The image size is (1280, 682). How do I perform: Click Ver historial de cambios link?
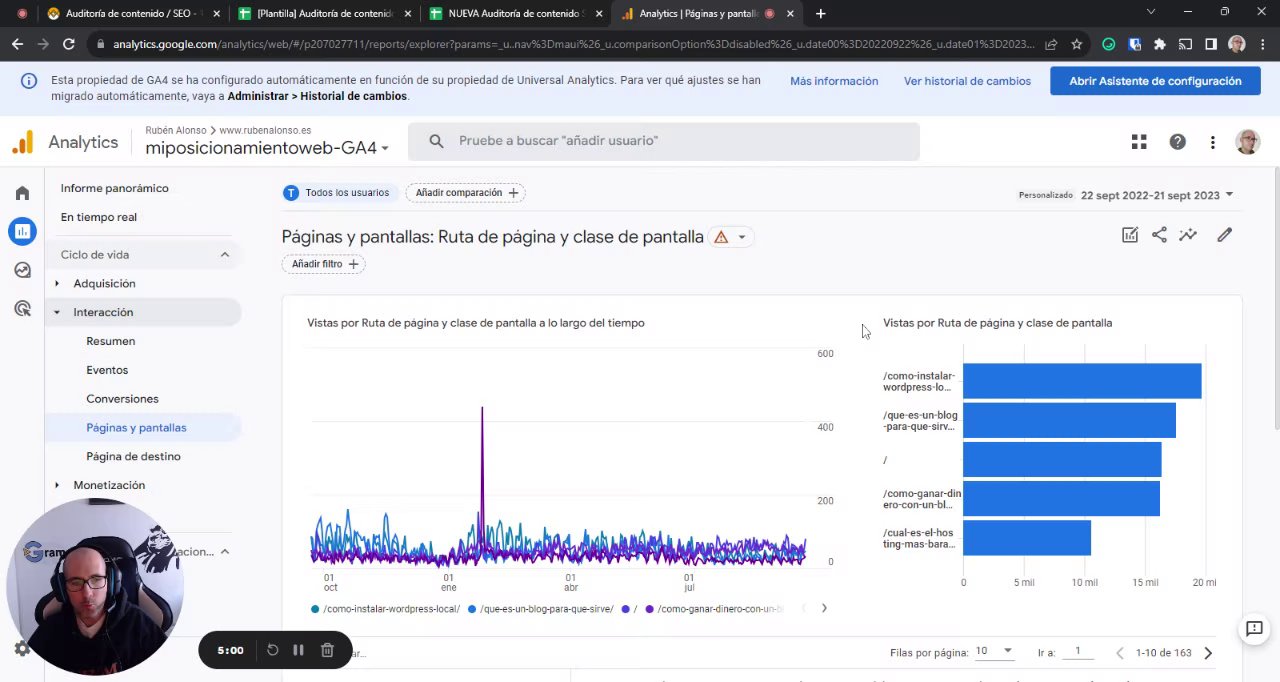(967, 81)
